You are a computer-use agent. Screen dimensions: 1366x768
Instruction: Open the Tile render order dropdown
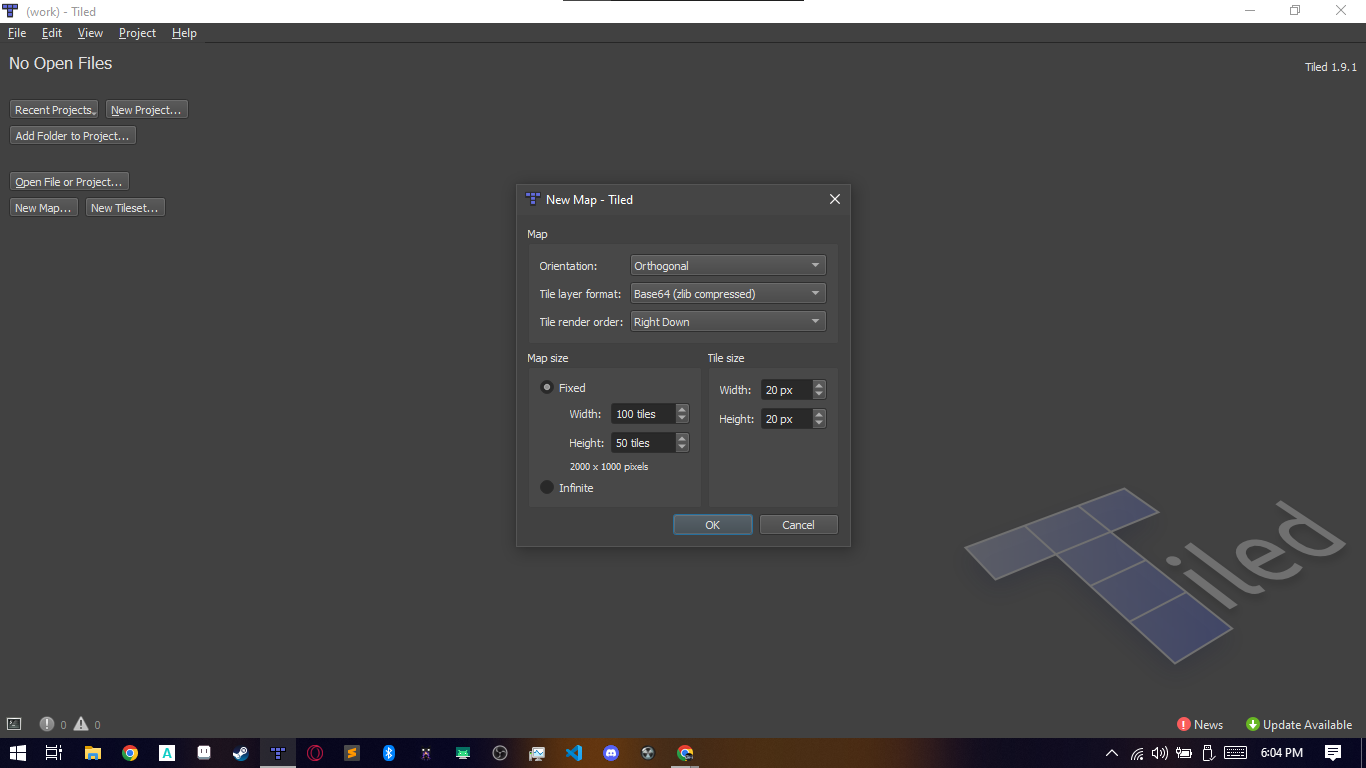[728, 322]
